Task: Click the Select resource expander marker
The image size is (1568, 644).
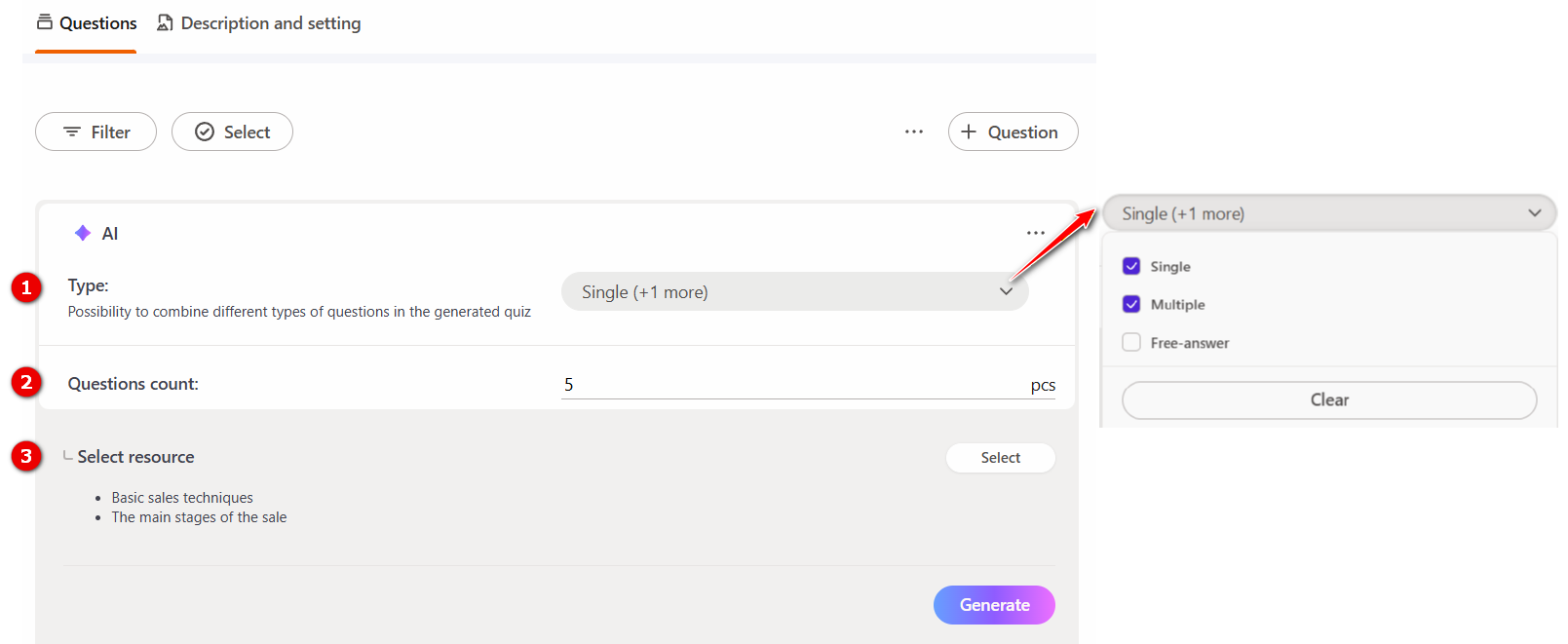Action: pyautogui.click(x=67, y=456)
